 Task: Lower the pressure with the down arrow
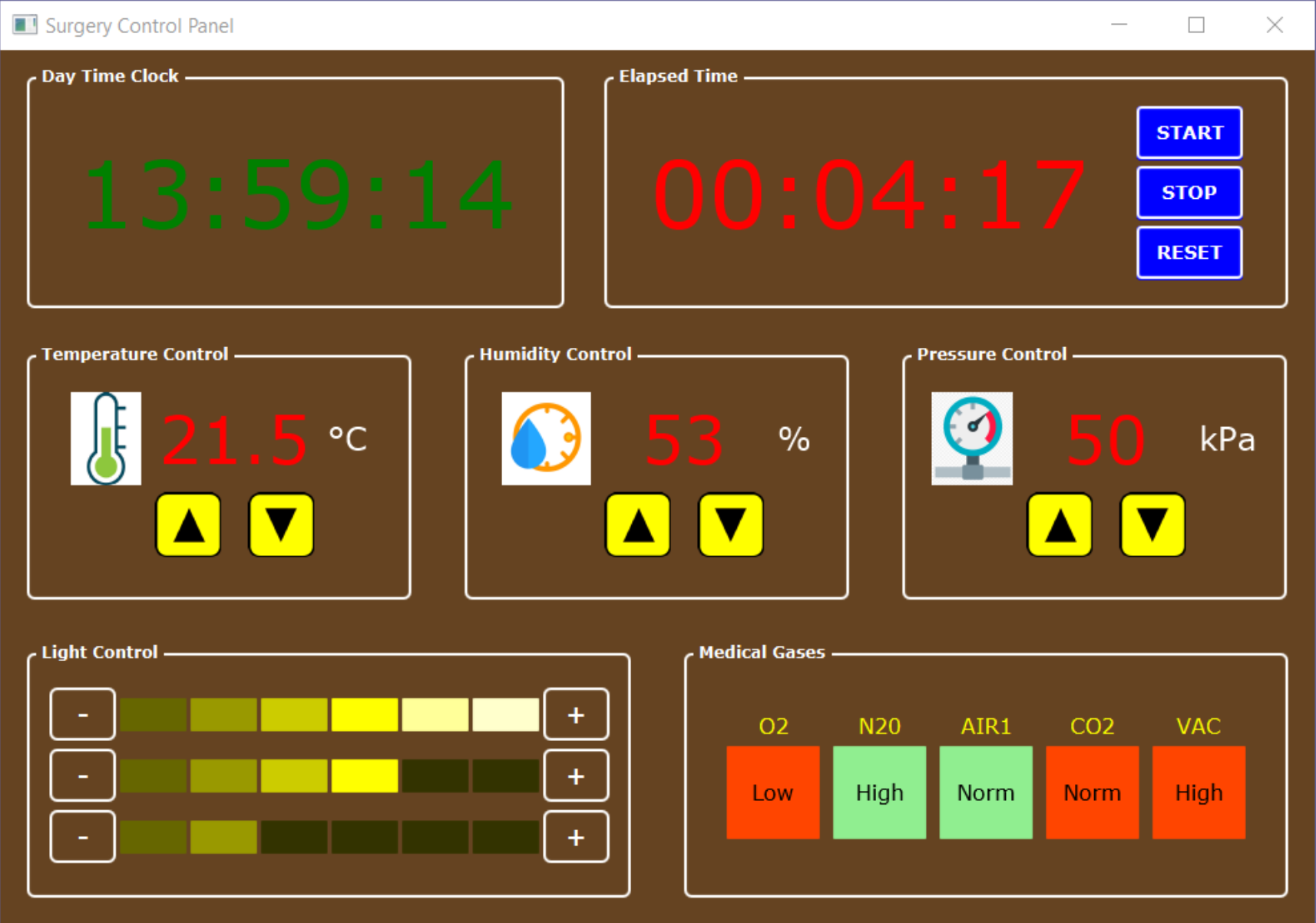coord(1151,526)
